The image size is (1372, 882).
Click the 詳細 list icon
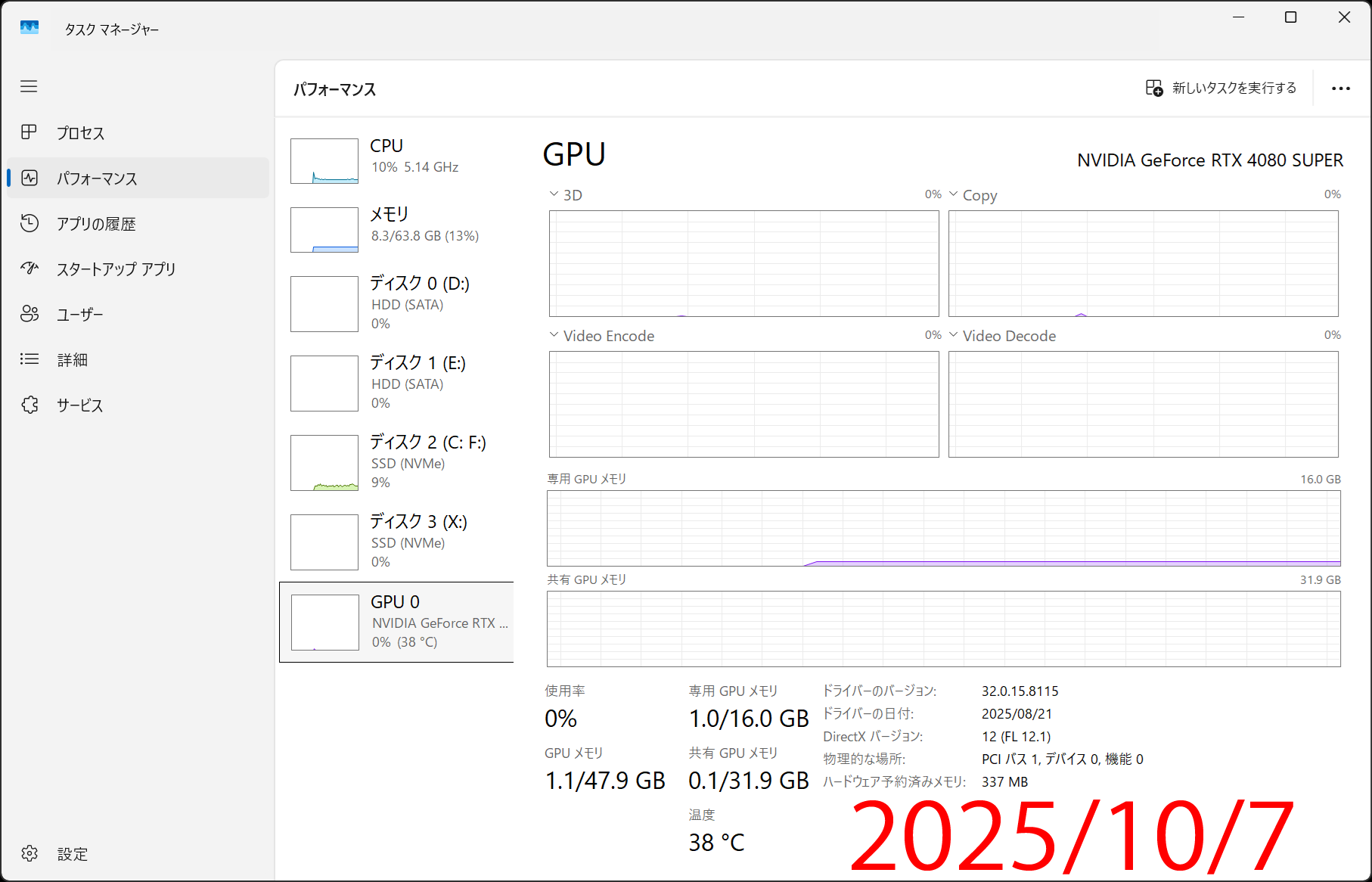click(29, 359)
